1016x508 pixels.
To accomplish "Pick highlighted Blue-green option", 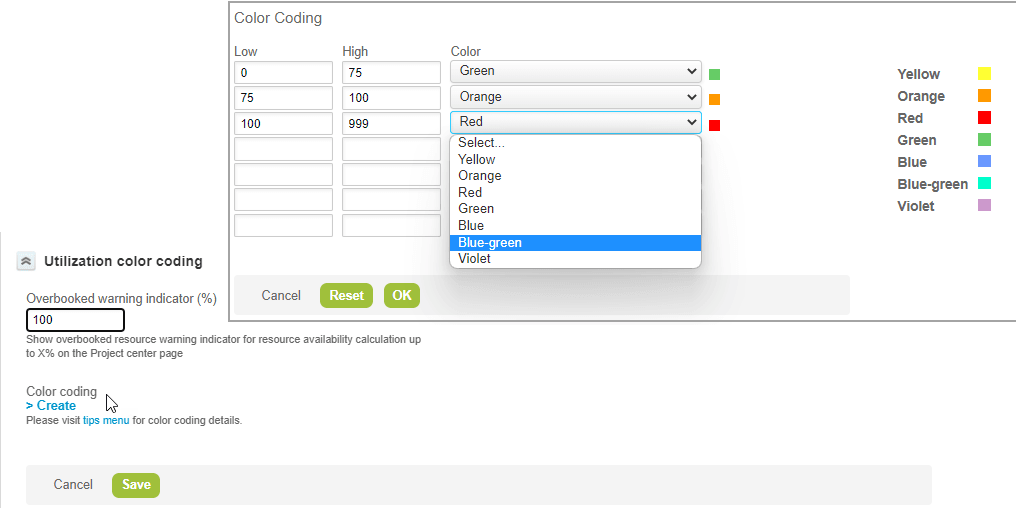I will 575,242.
